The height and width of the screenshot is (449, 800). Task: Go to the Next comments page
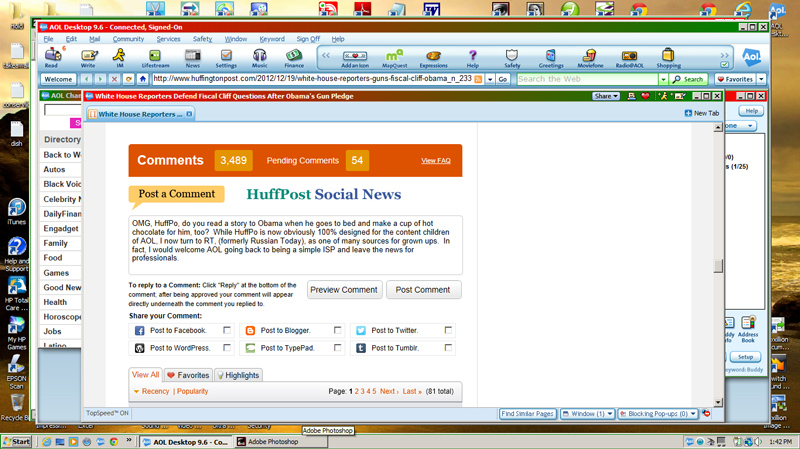[x=389, y=391]
